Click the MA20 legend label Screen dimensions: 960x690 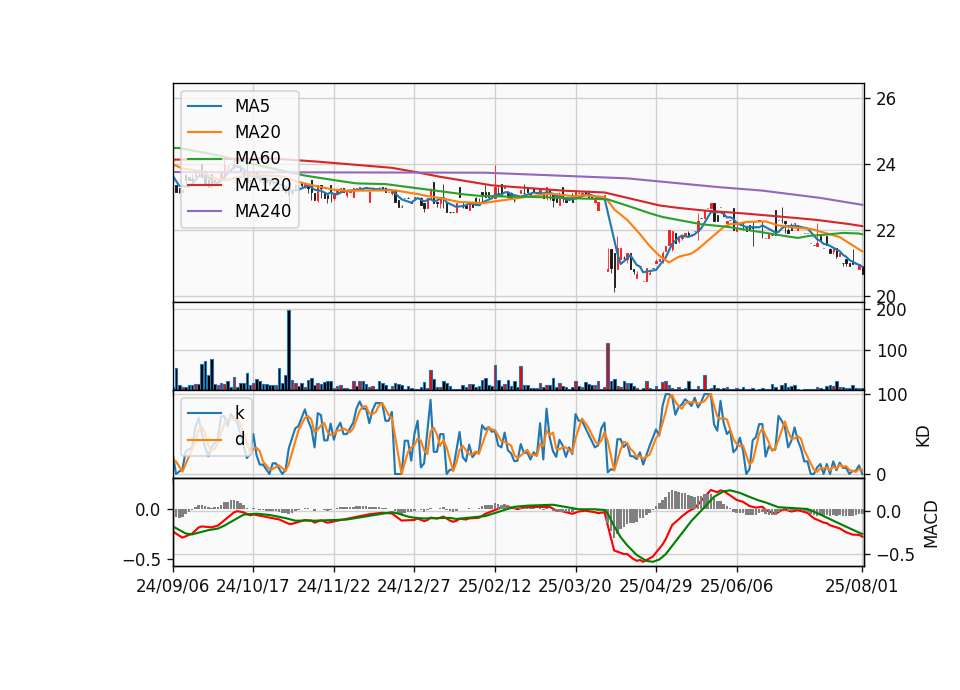(x=257, y=132)
